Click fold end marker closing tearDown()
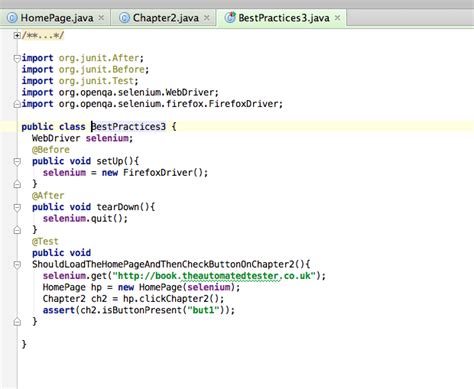 (17, 230)
